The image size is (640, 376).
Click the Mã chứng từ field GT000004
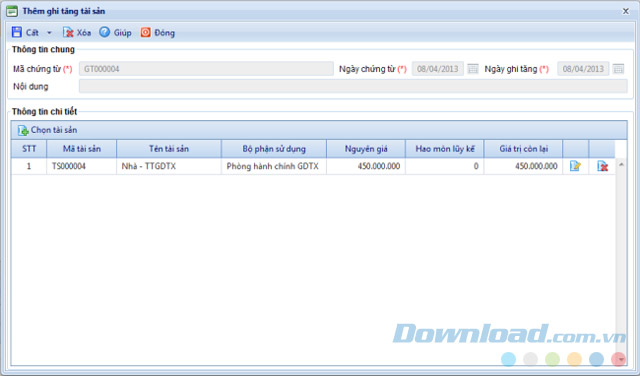pos(206,69)
